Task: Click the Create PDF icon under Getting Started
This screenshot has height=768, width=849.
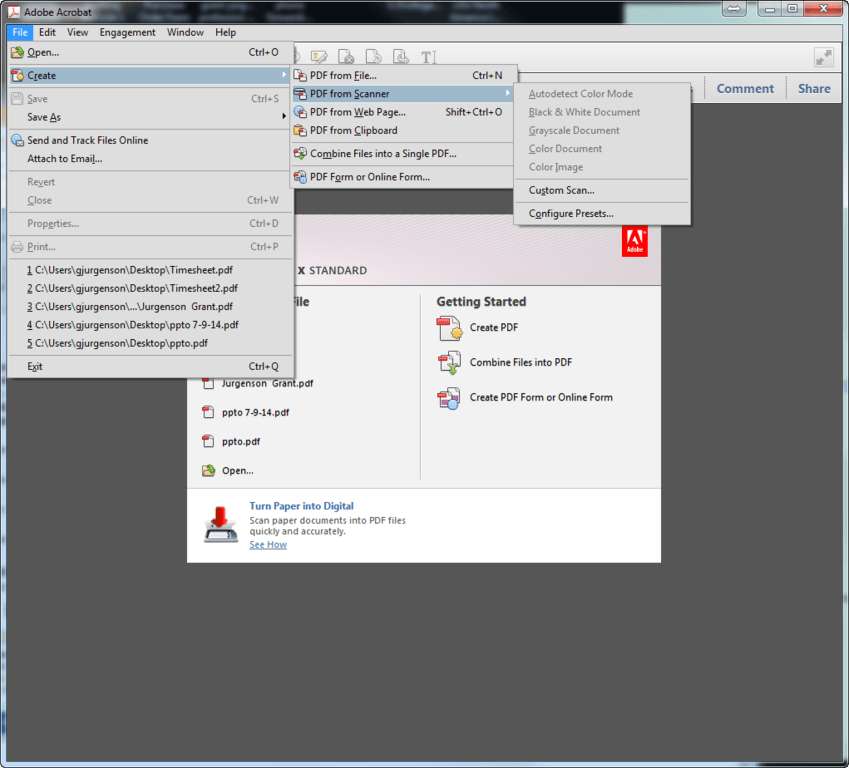Action: coord(449,328)
